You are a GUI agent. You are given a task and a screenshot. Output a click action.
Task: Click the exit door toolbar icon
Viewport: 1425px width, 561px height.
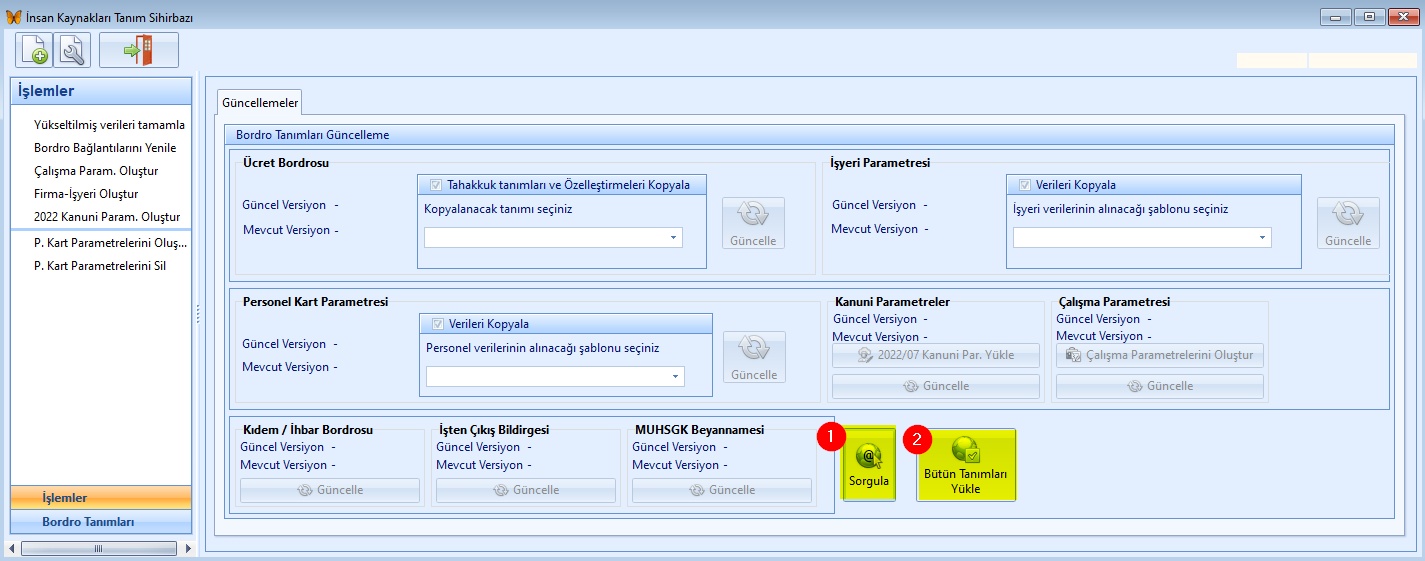click(x=139, y=50)
